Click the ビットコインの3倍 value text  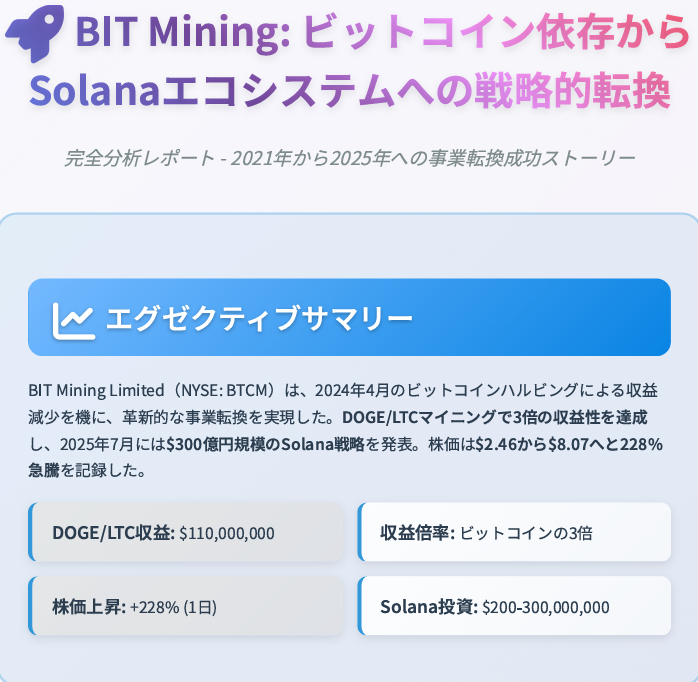click(526, 533)
